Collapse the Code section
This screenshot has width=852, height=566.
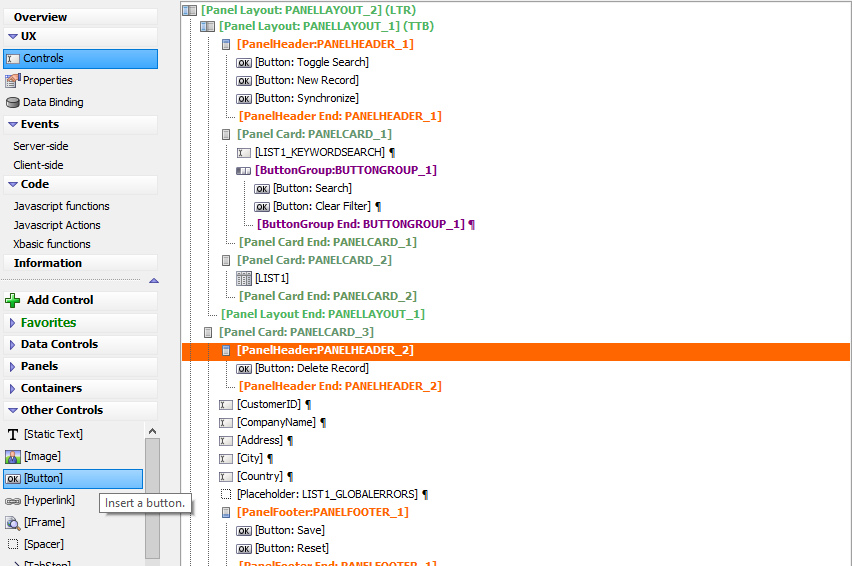tap(13, 185)
